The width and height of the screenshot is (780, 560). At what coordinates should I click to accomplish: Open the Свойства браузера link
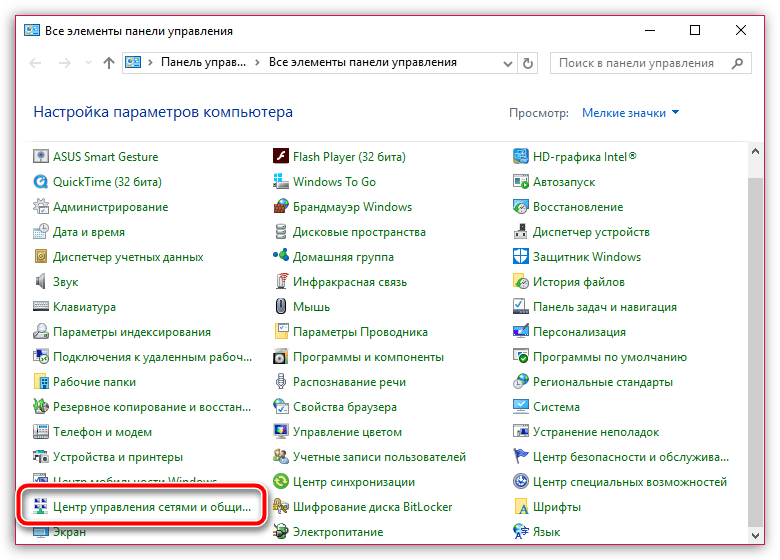point(345,407)
